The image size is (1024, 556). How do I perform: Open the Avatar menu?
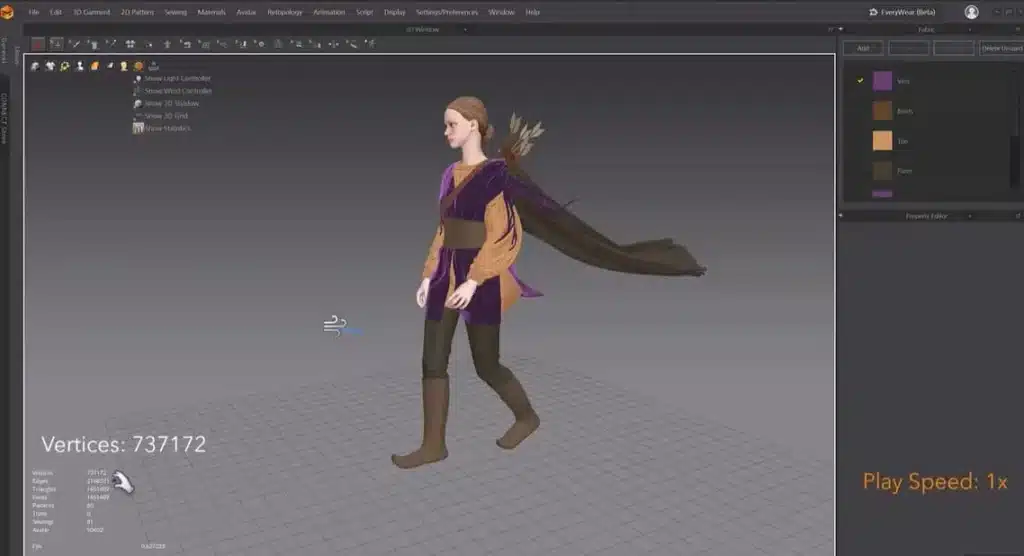tap(246, 12)
